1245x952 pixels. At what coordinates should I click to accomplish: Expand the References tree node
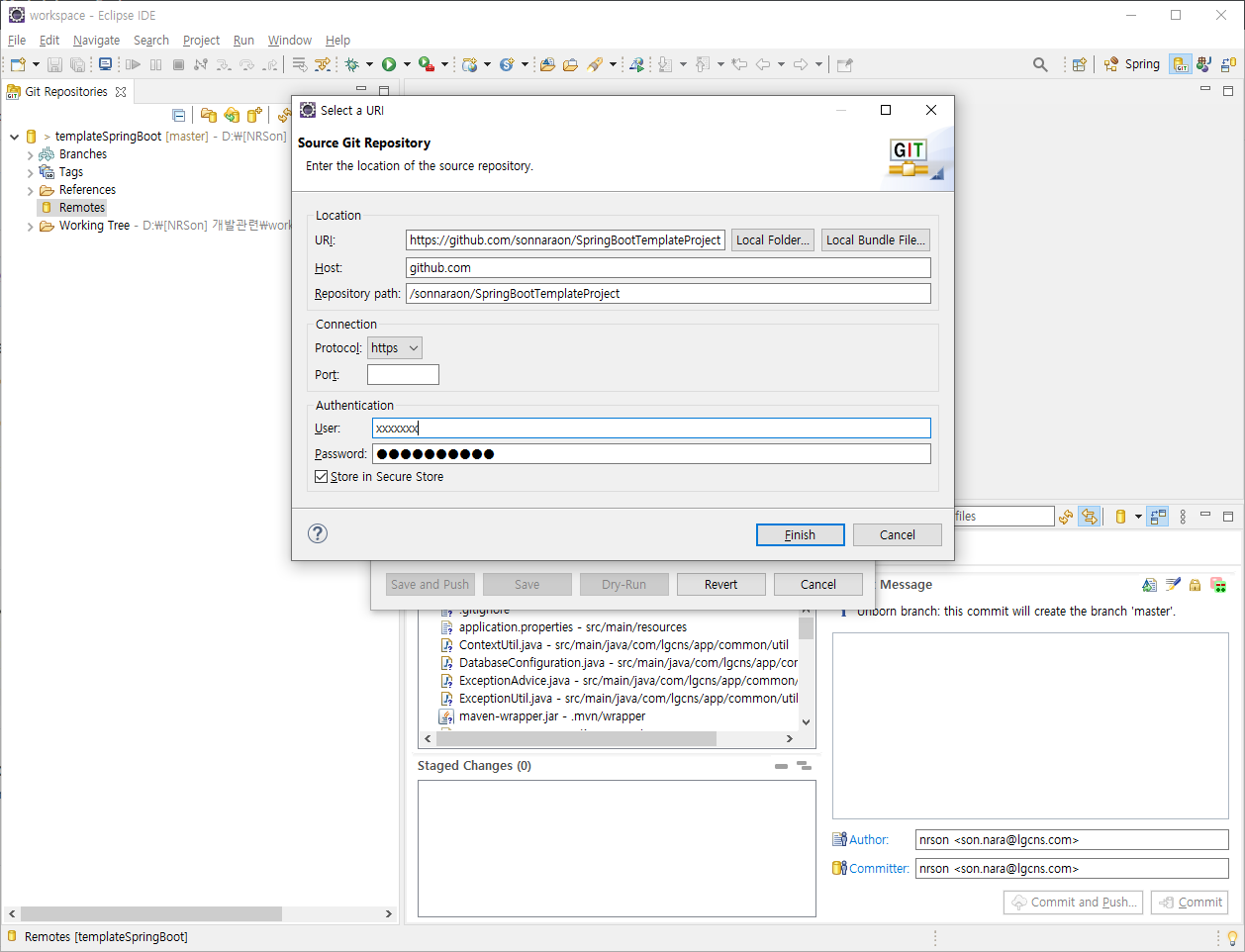coord(30,190)
